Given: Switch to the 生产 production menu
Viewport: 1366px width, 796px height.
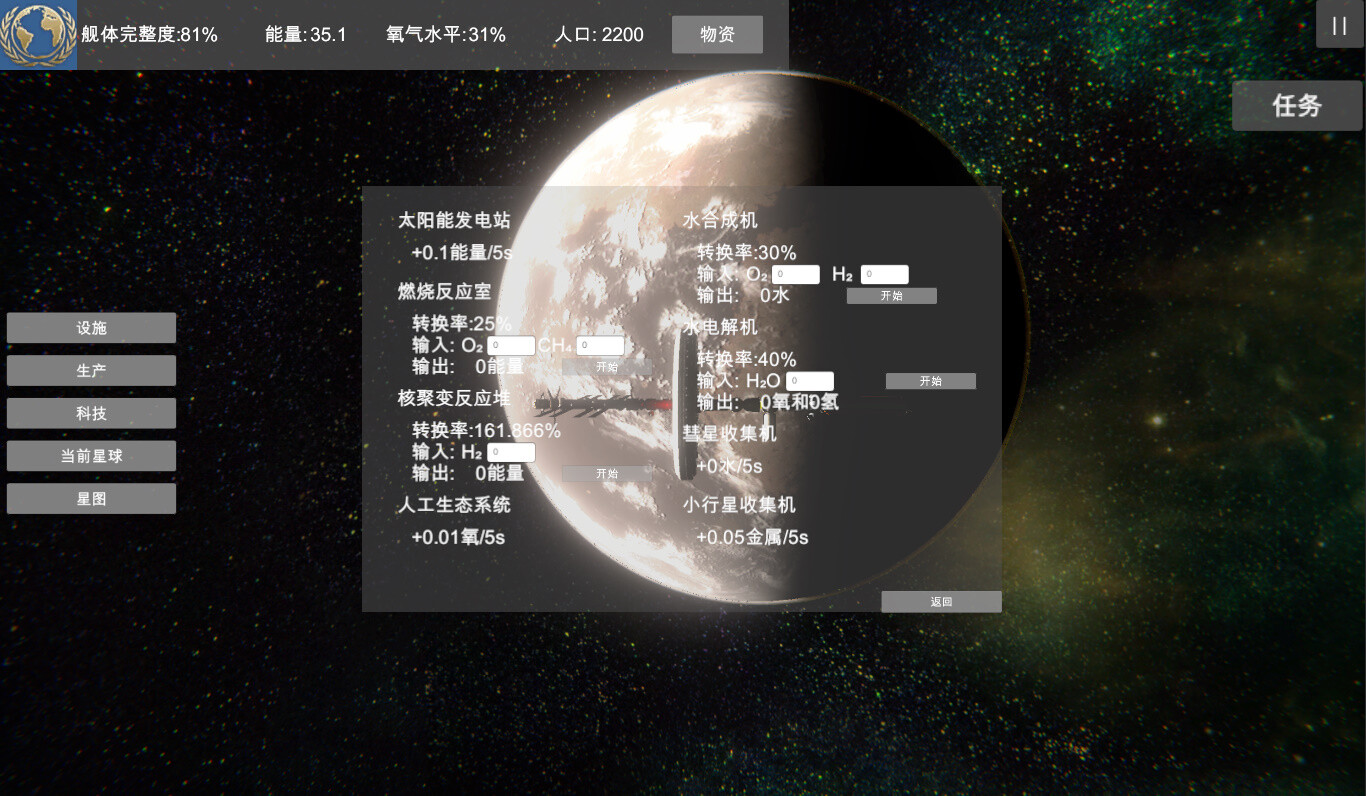Looking at the screenshot, I should [x=91, y=370].
